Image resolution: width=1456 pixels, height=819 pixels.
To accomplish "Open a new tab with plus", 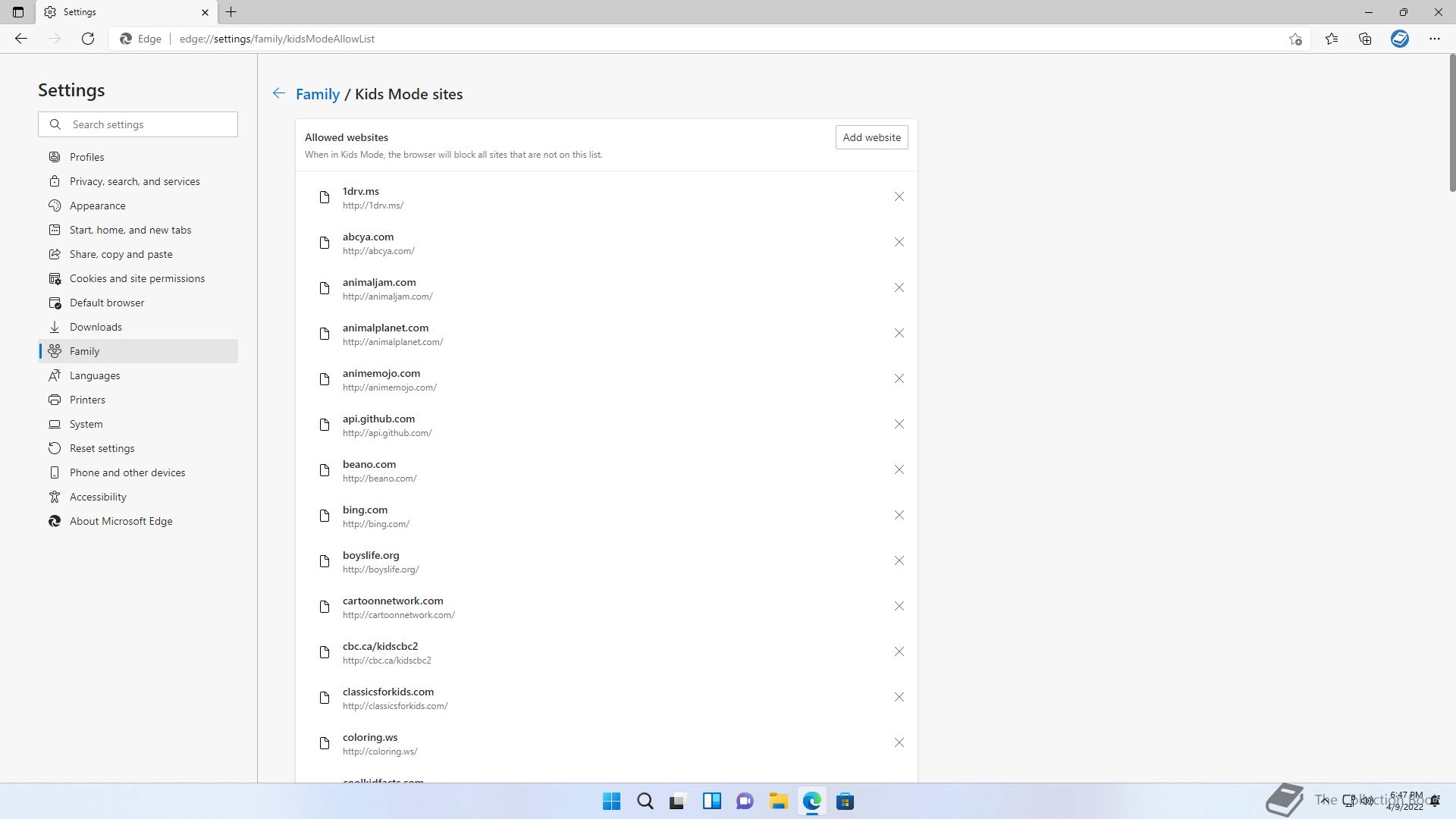I will [231, 12].
